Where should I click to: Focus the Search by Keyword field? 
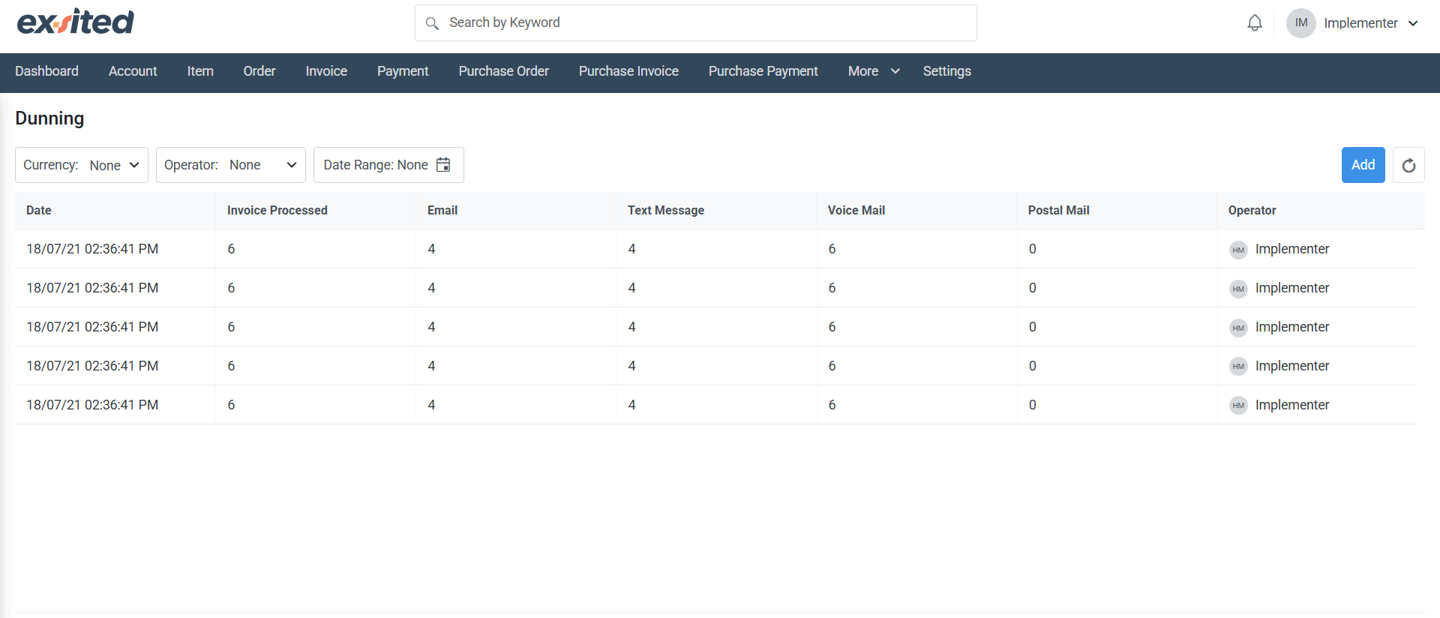[696, 23]
